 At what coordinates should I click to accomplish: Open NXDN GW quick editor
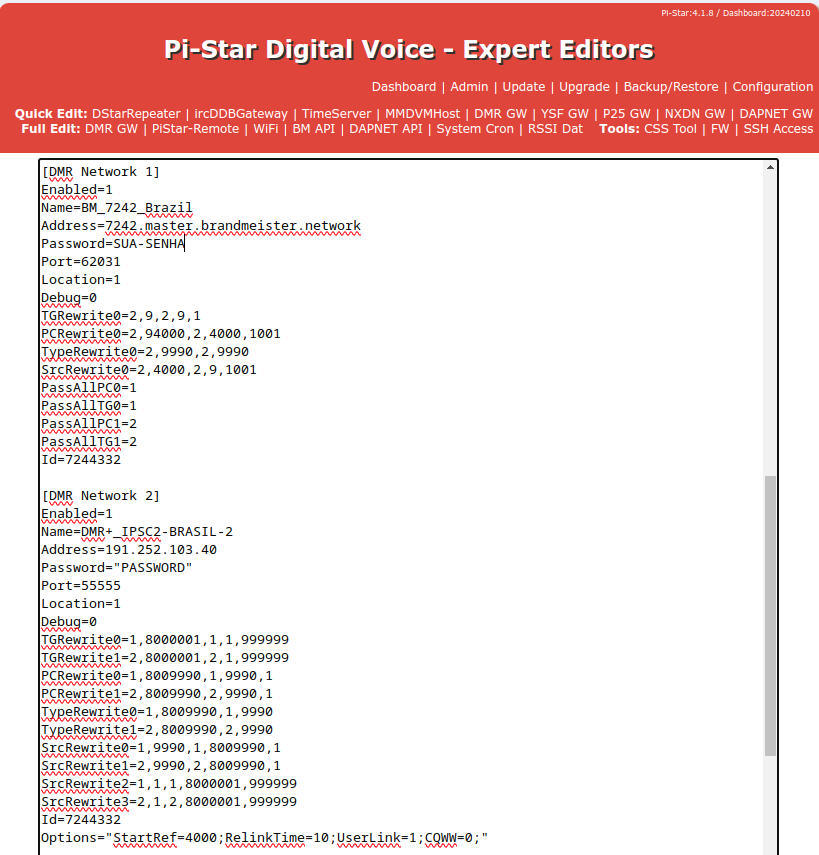(694, 113)
